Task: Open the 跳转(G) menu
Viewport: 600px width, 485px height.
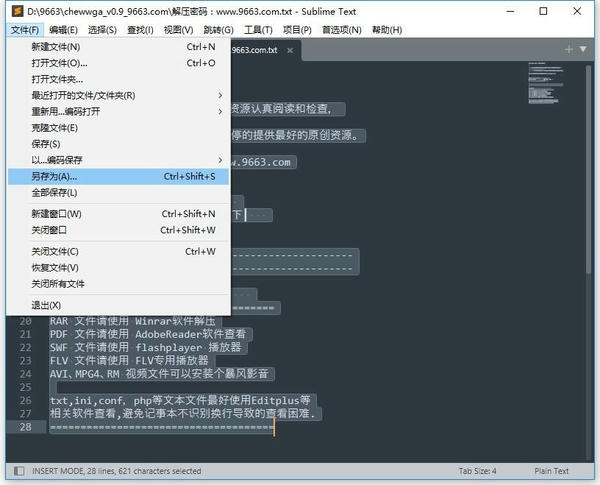Action: [x=218, y=30]
